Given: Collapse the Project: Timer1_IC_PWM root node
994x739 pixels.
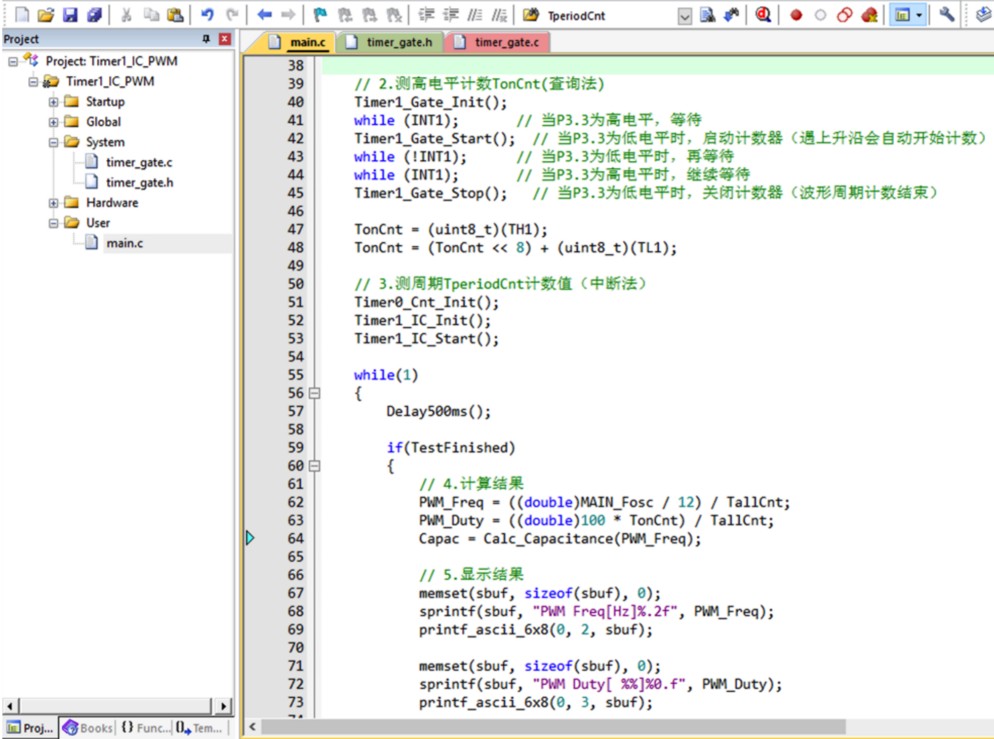Looking at the screenshot, I should point(13,61).
